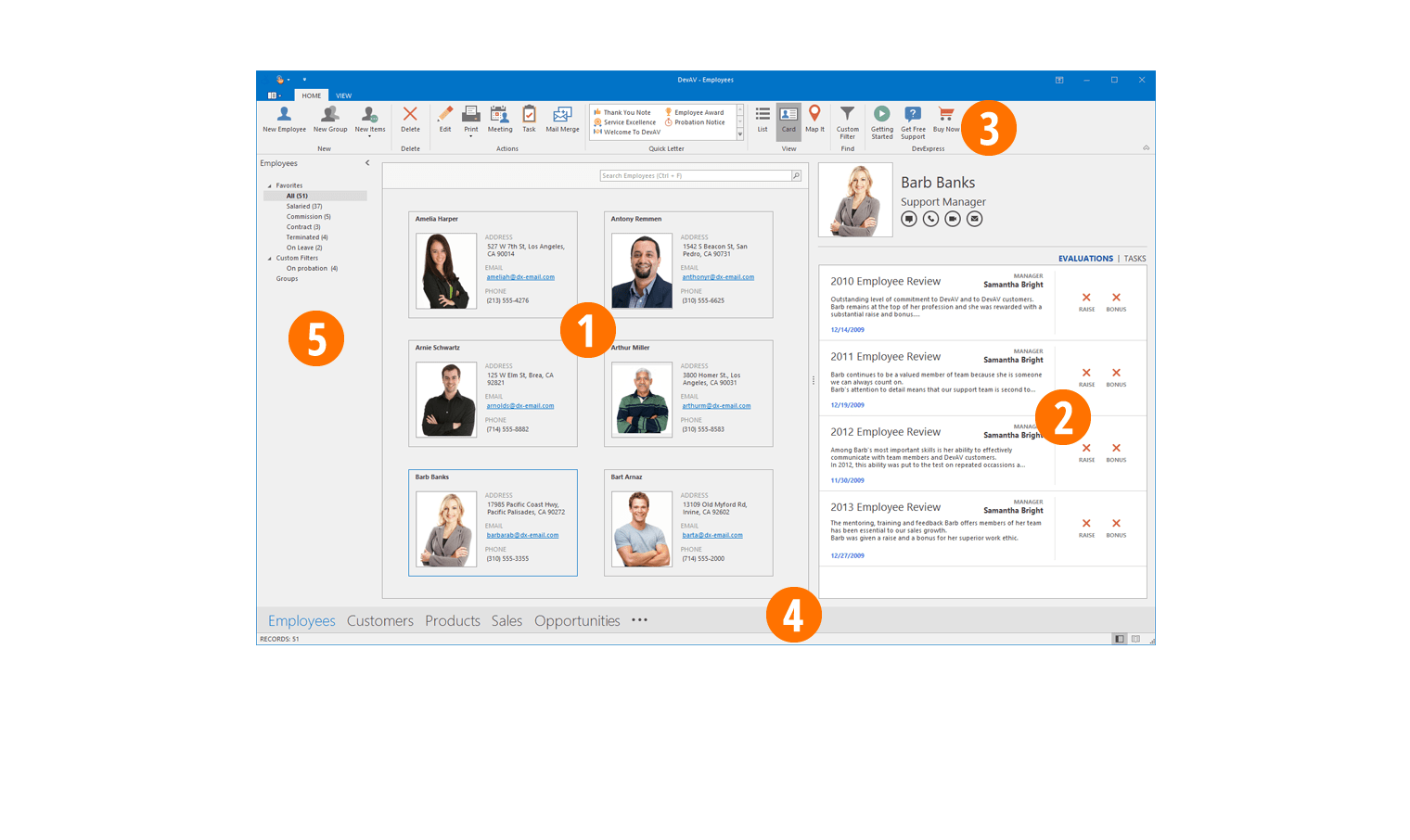Switch to List view in ribbon
This screenshot has width=1410, height=840.
point(763,115)
